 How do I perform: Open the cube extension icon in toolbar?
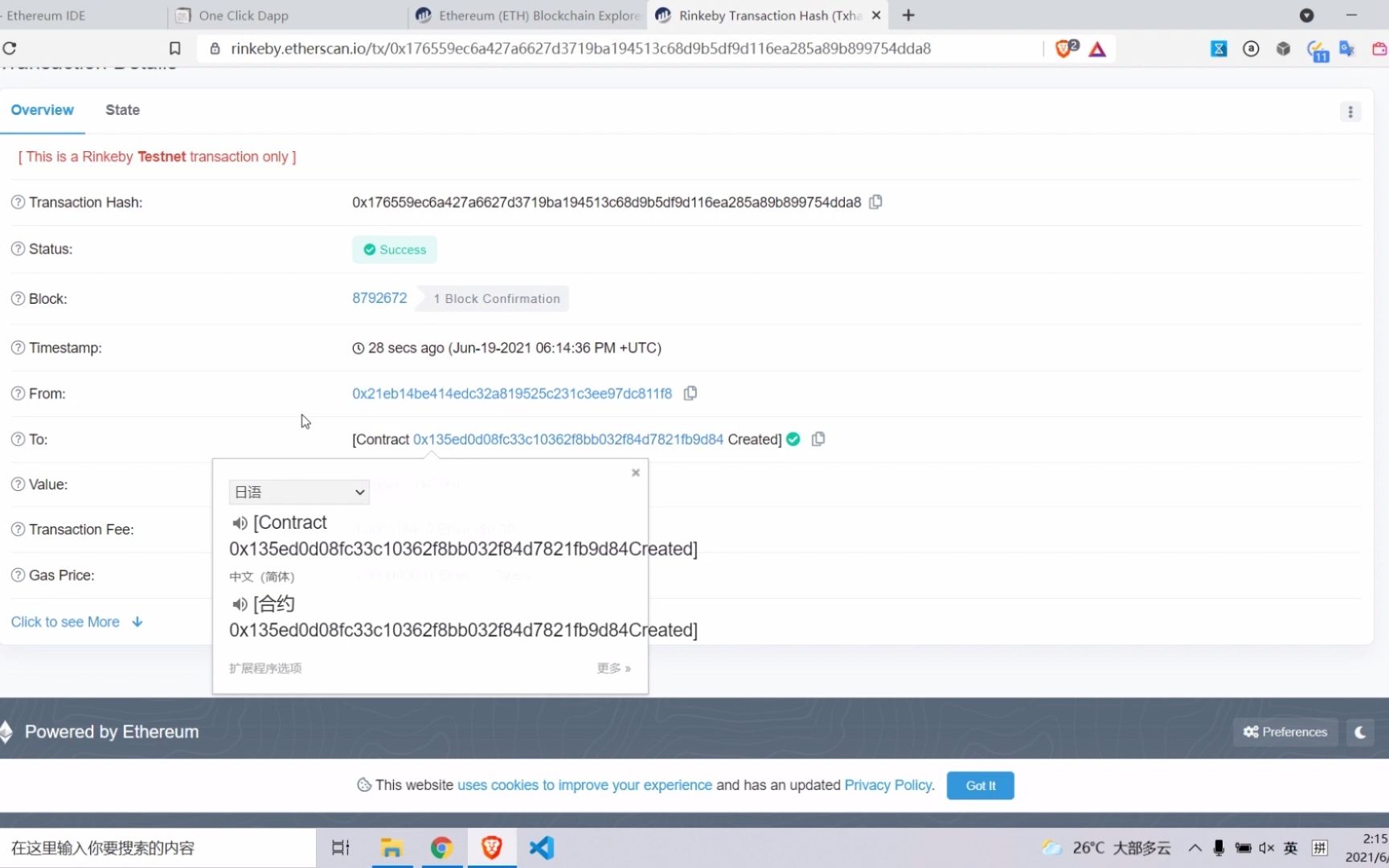(1283, 49)
